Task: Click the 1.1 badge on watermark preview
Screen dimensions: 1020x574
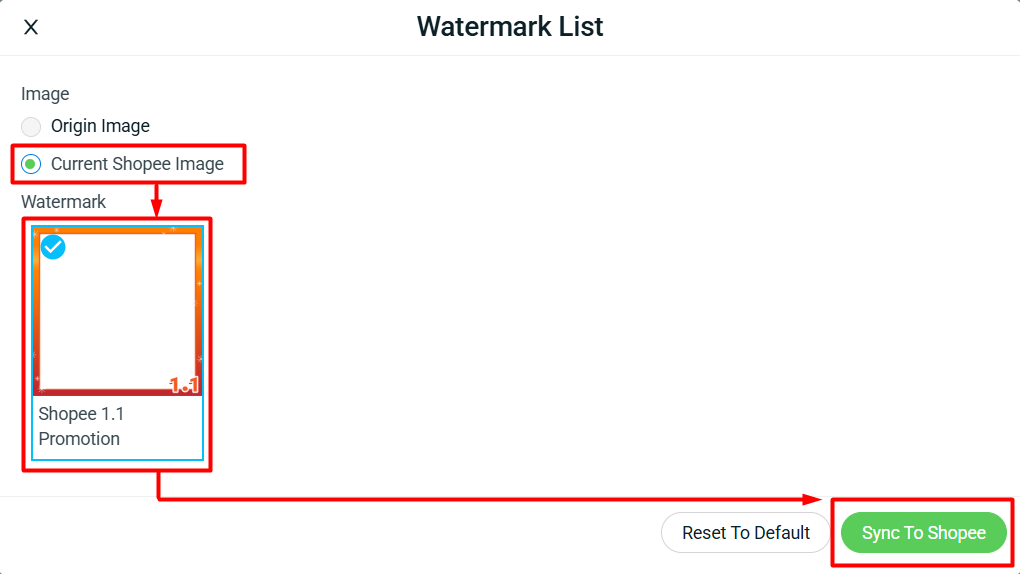Action: 183,385
